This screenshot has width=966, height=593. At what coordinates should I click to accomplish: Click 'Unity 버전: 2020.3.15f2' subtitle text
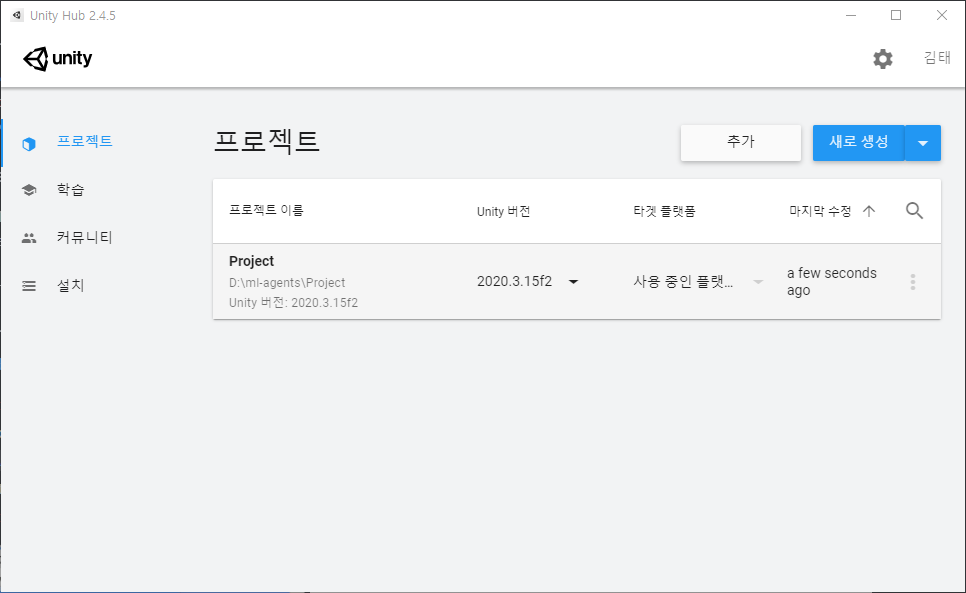(x=293, y=302)
